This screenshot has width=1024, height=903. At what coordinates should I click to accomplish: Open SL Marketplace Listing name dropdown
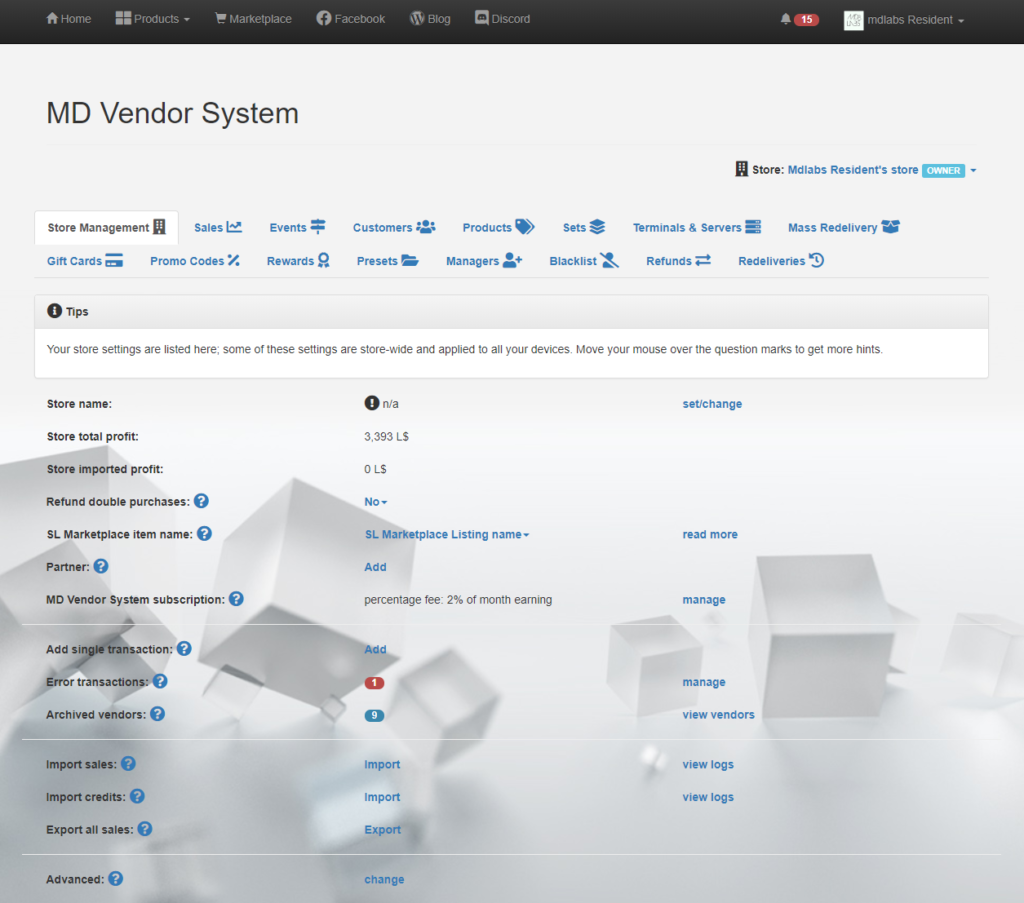click(447, 534)
